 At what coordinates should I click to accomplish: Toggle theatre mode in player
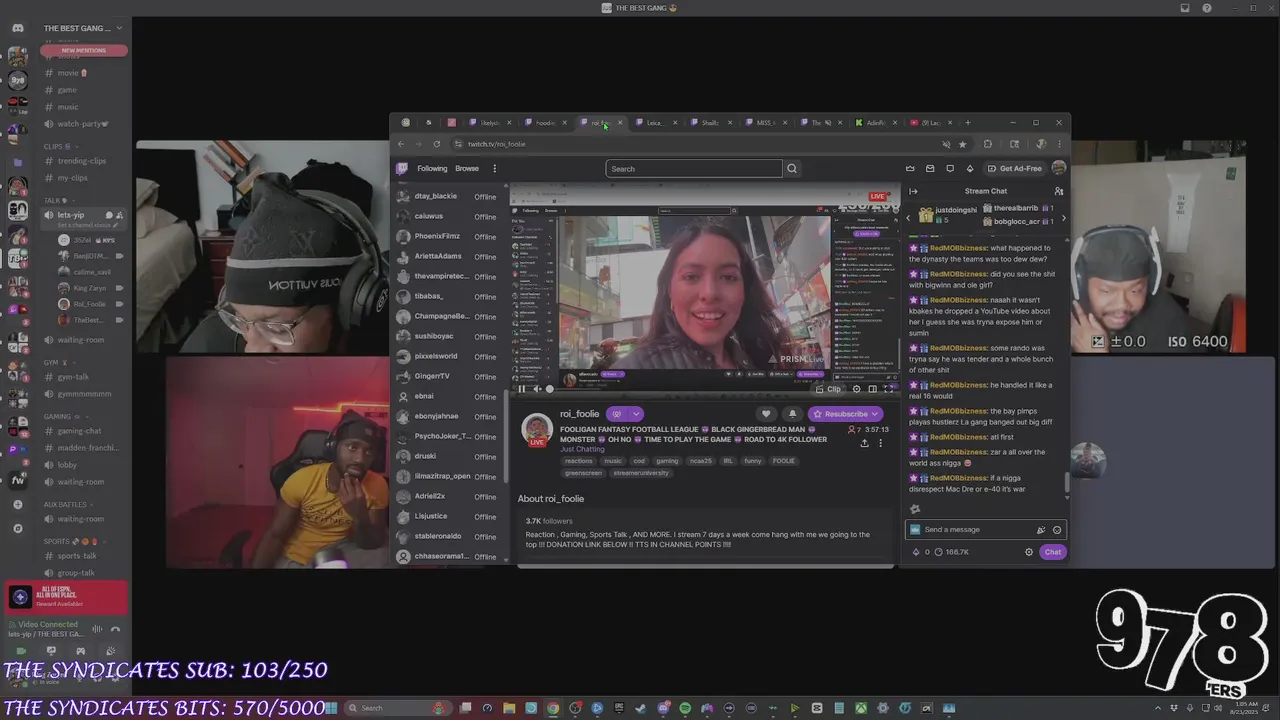coord(872,389)
